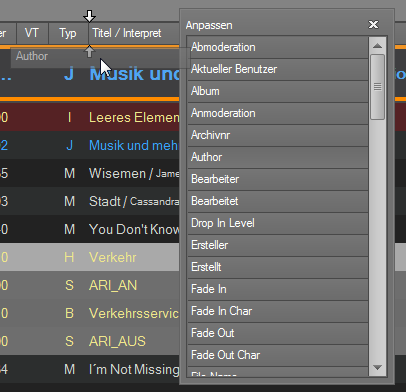Select the Leeres Element playlist row
This screenshot has height=392, width=406.
point(90,117)
